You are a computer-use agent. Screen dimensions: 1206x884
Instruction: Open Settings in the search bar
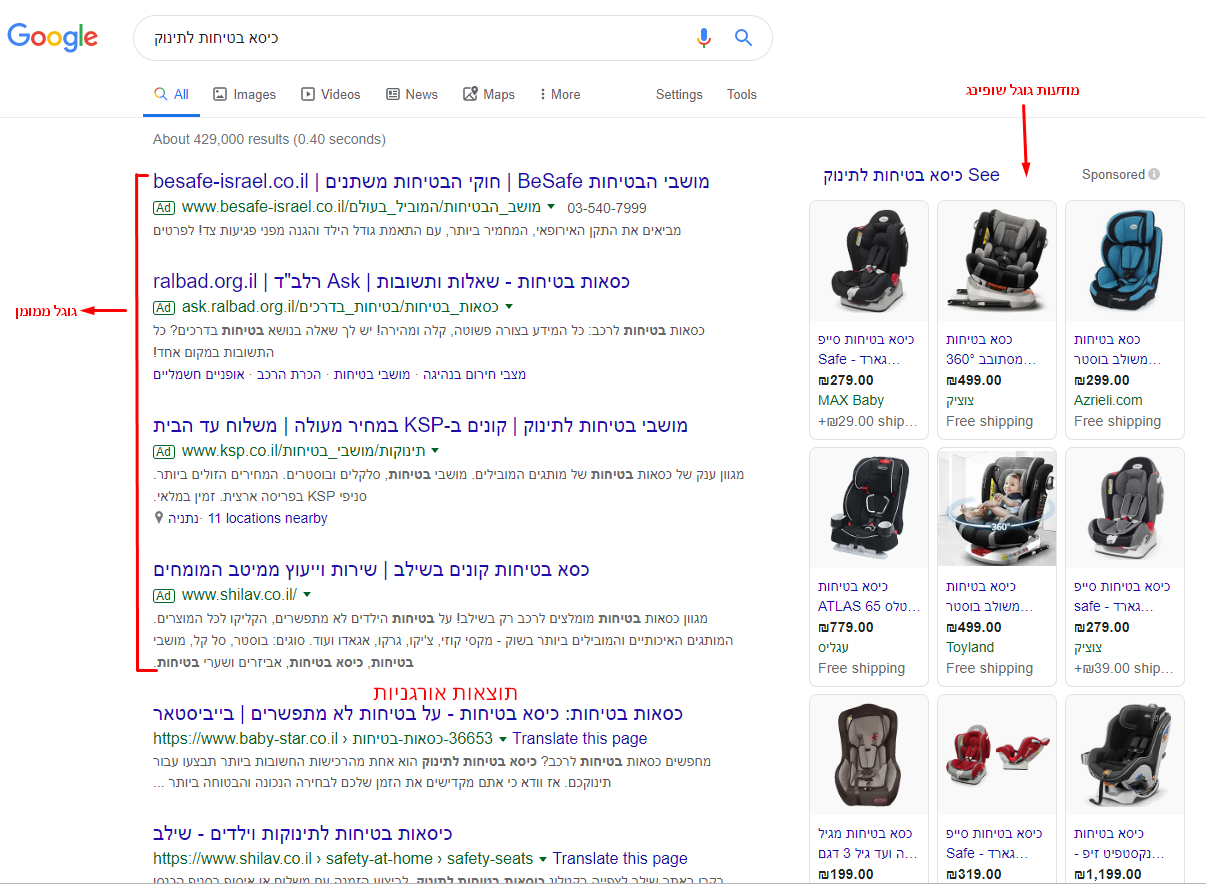pos(679,94)
